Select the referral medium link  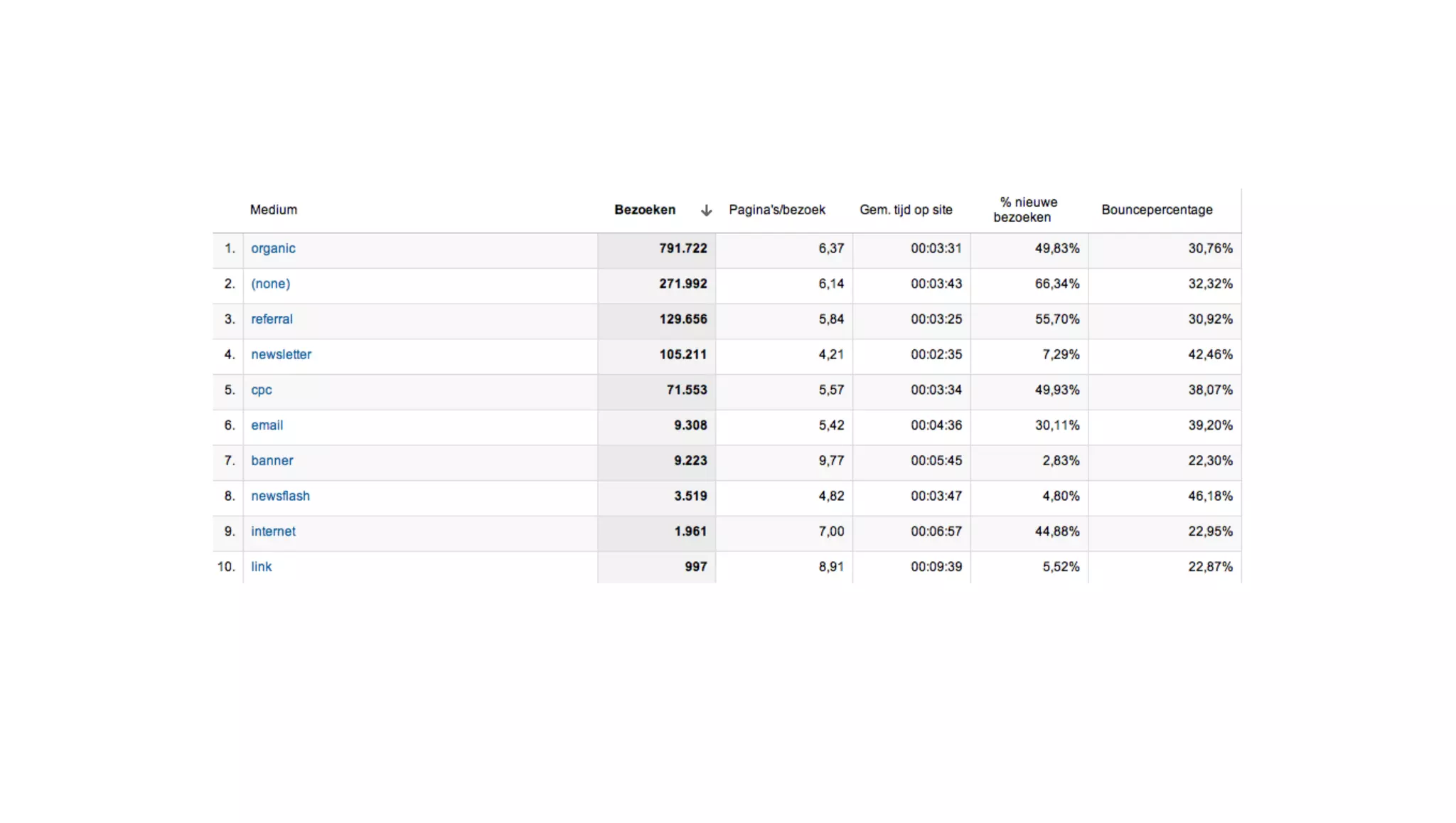click(272, 319)
